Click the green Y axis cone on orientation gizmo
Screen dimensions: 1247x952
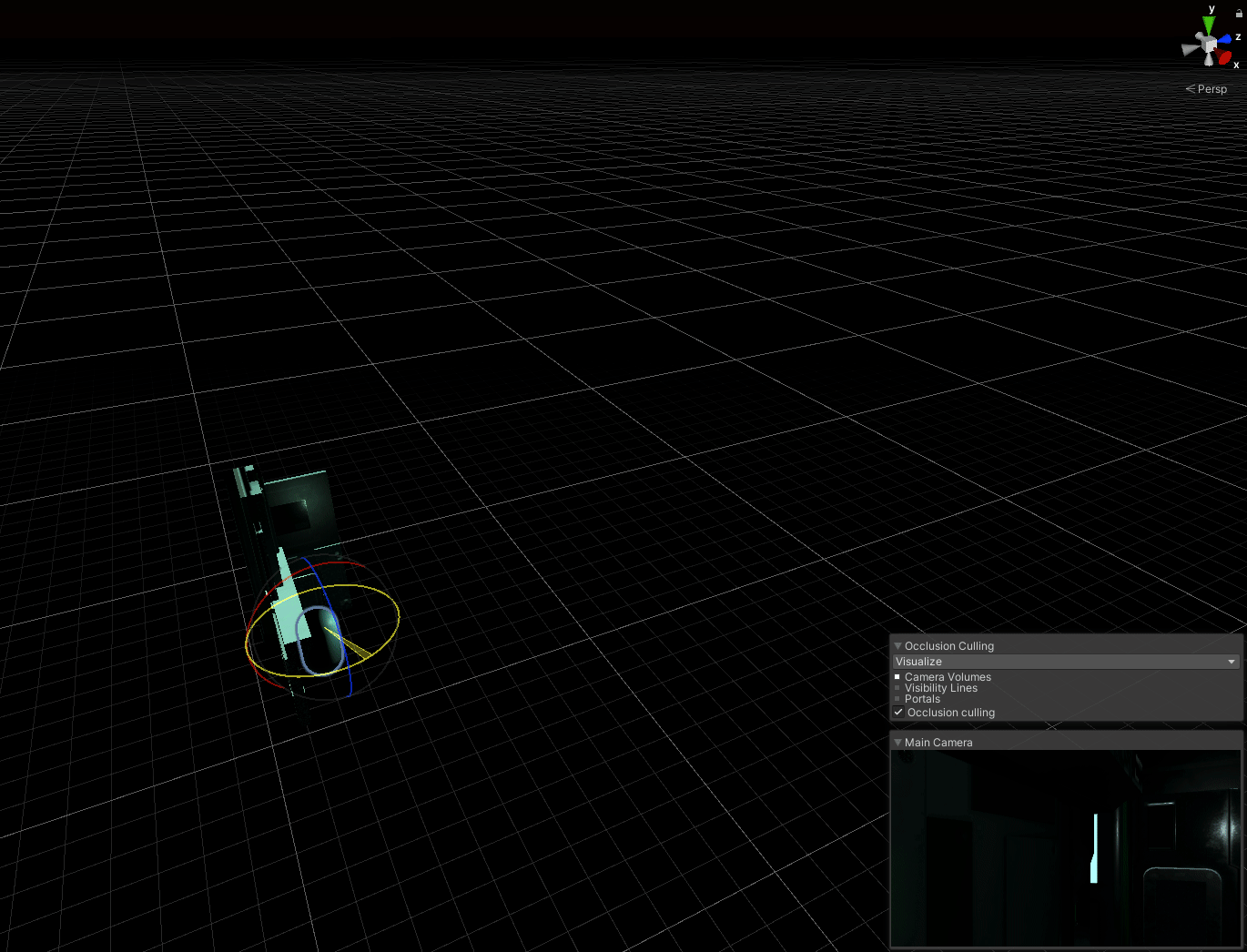point(1209,25)
